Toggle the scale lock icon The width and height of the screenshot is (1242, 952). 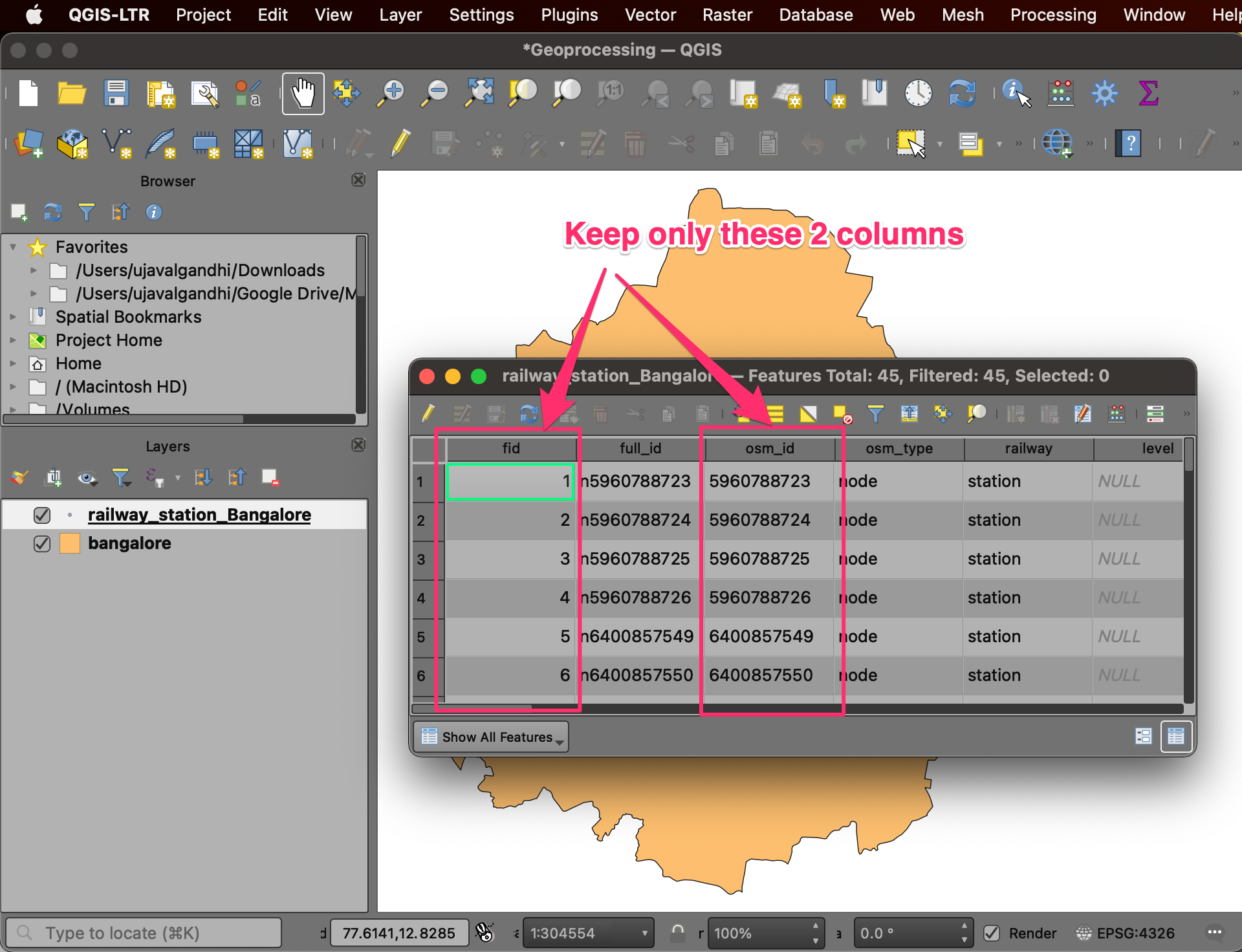point(677,933)
